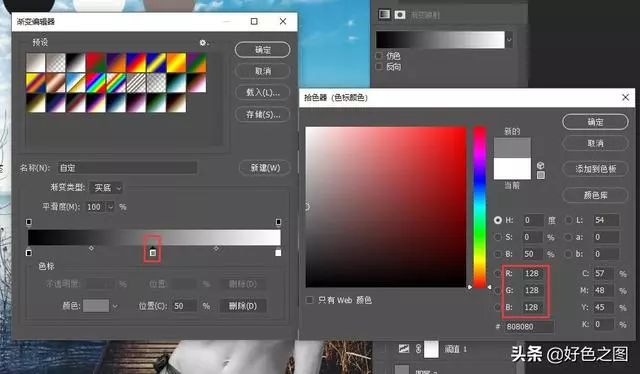Click the 载入(L)... button
This screenshot has height=374, width=640.
tap(262, 92)
